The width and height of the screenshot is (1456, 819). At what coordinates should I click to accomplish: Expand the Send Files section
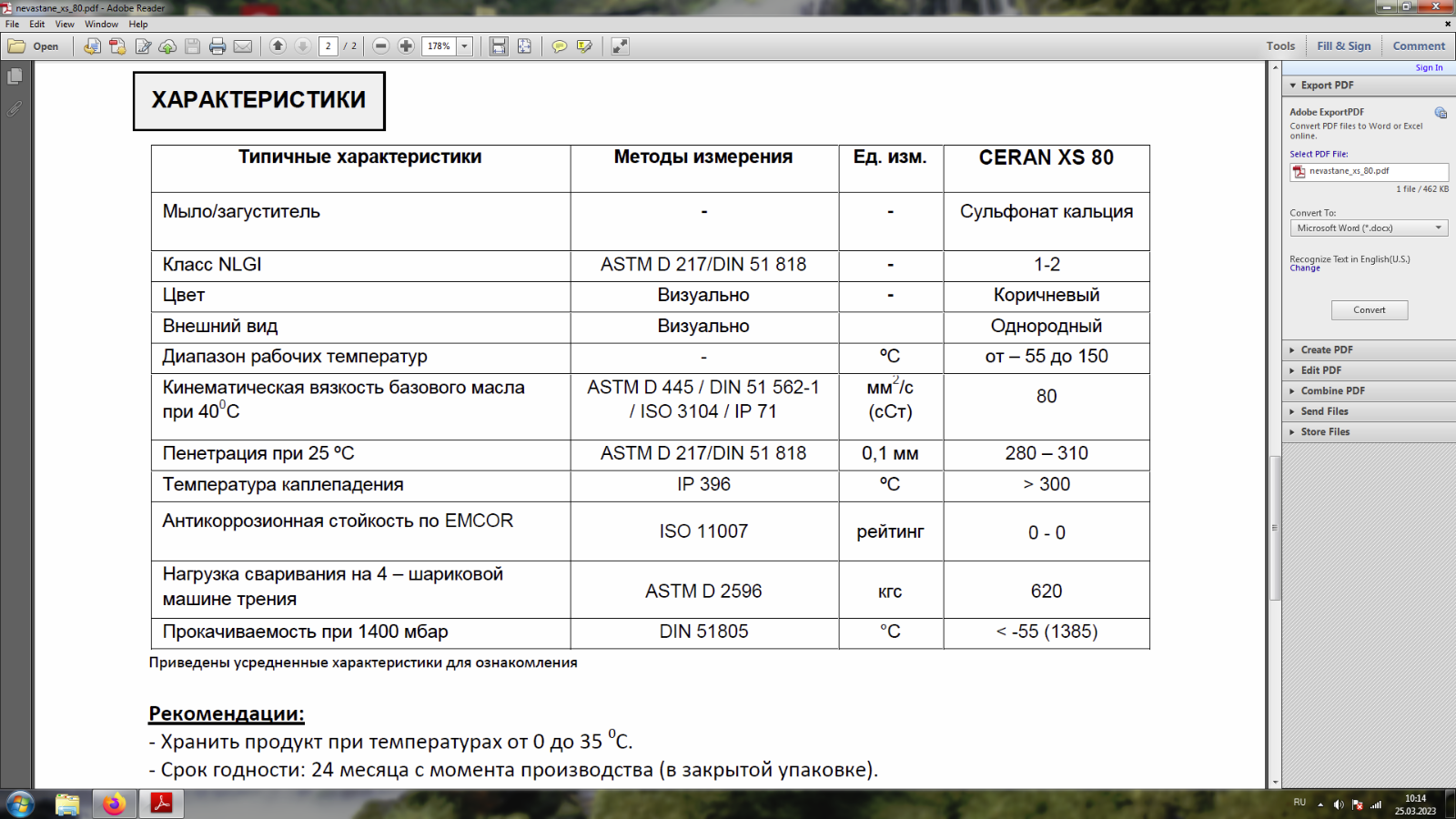[x=1369, y=411]
